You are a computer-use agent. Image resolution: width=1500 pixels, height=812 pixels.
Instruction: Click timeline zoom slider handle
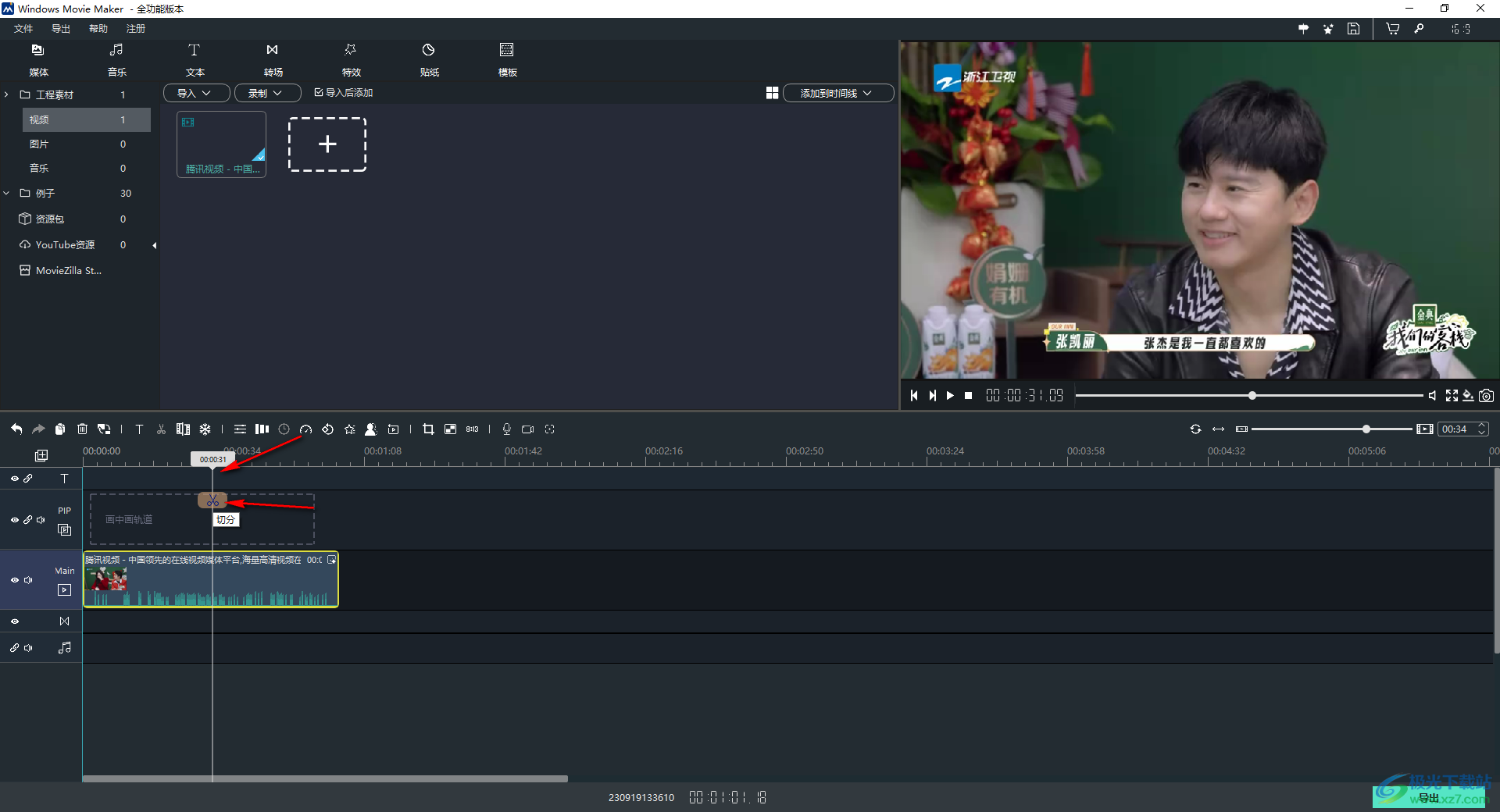click(1366, 429)
